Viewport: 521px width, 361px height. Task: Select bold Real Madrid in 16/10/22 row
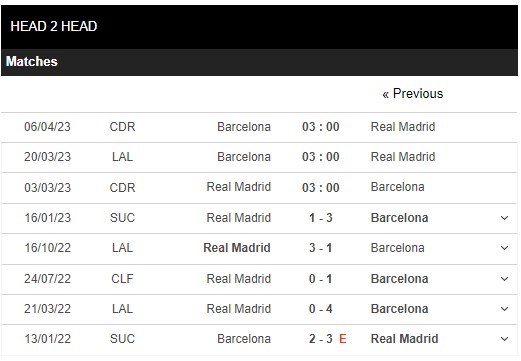(x=237, y=248)
